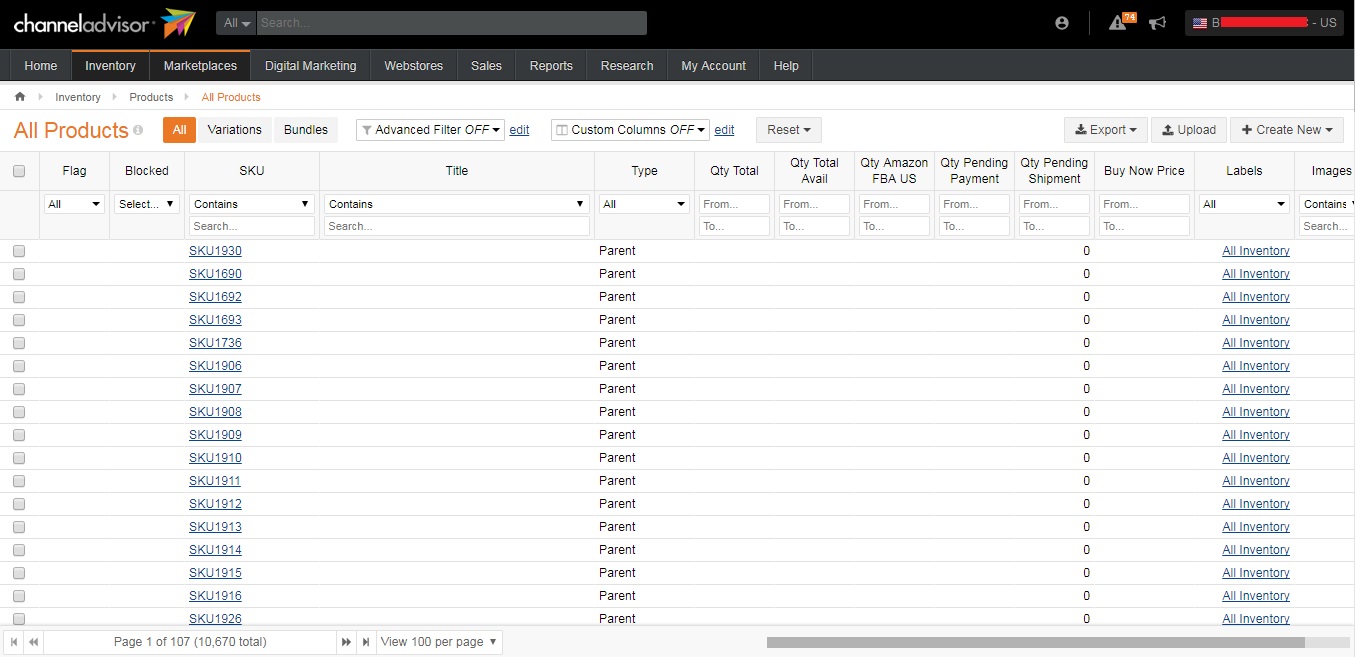
Task: Check the select-all header checkbox
Action: click(x=19, y=171)
